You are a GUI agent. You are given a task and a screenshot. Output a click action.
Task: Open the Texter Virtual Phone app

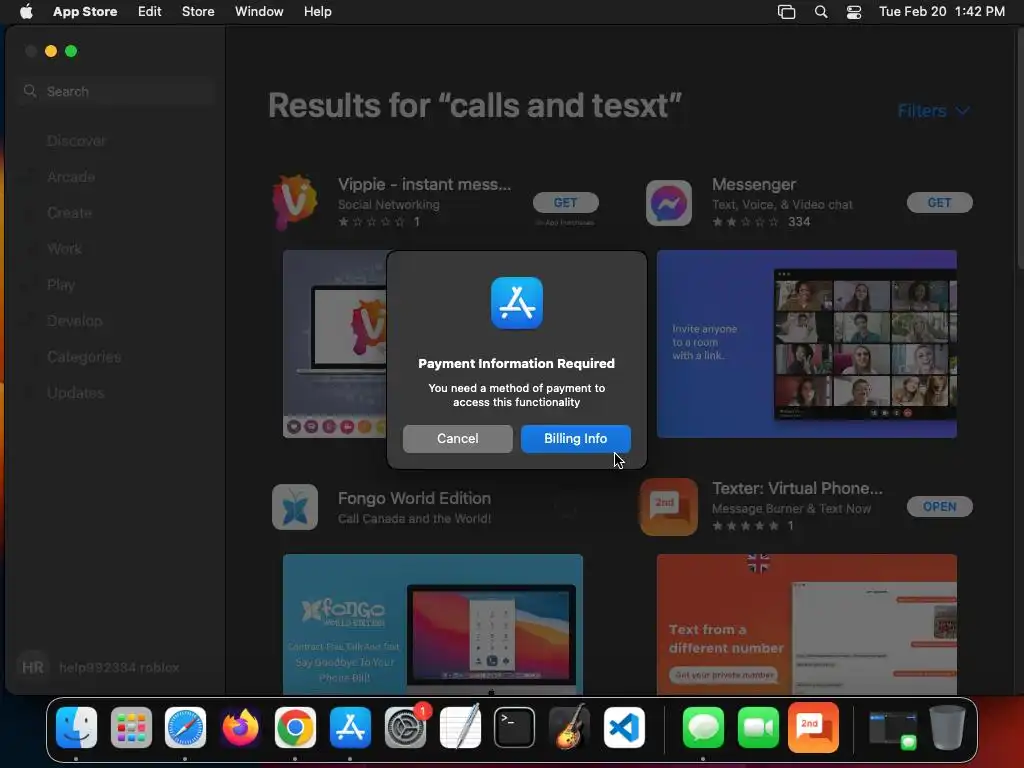coord(939,506)
